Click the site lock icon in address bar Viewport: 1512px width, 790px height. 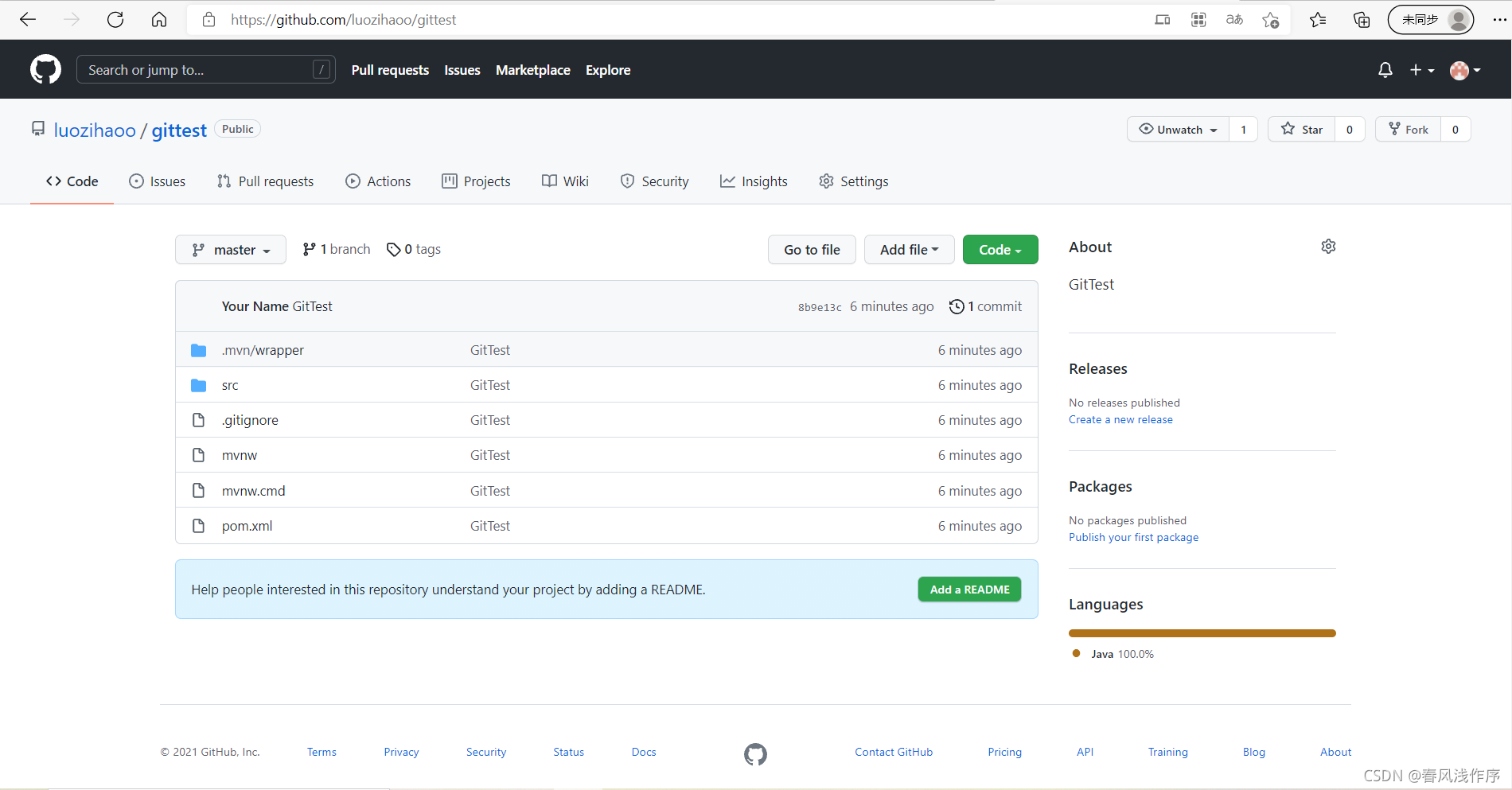point(208,20)
